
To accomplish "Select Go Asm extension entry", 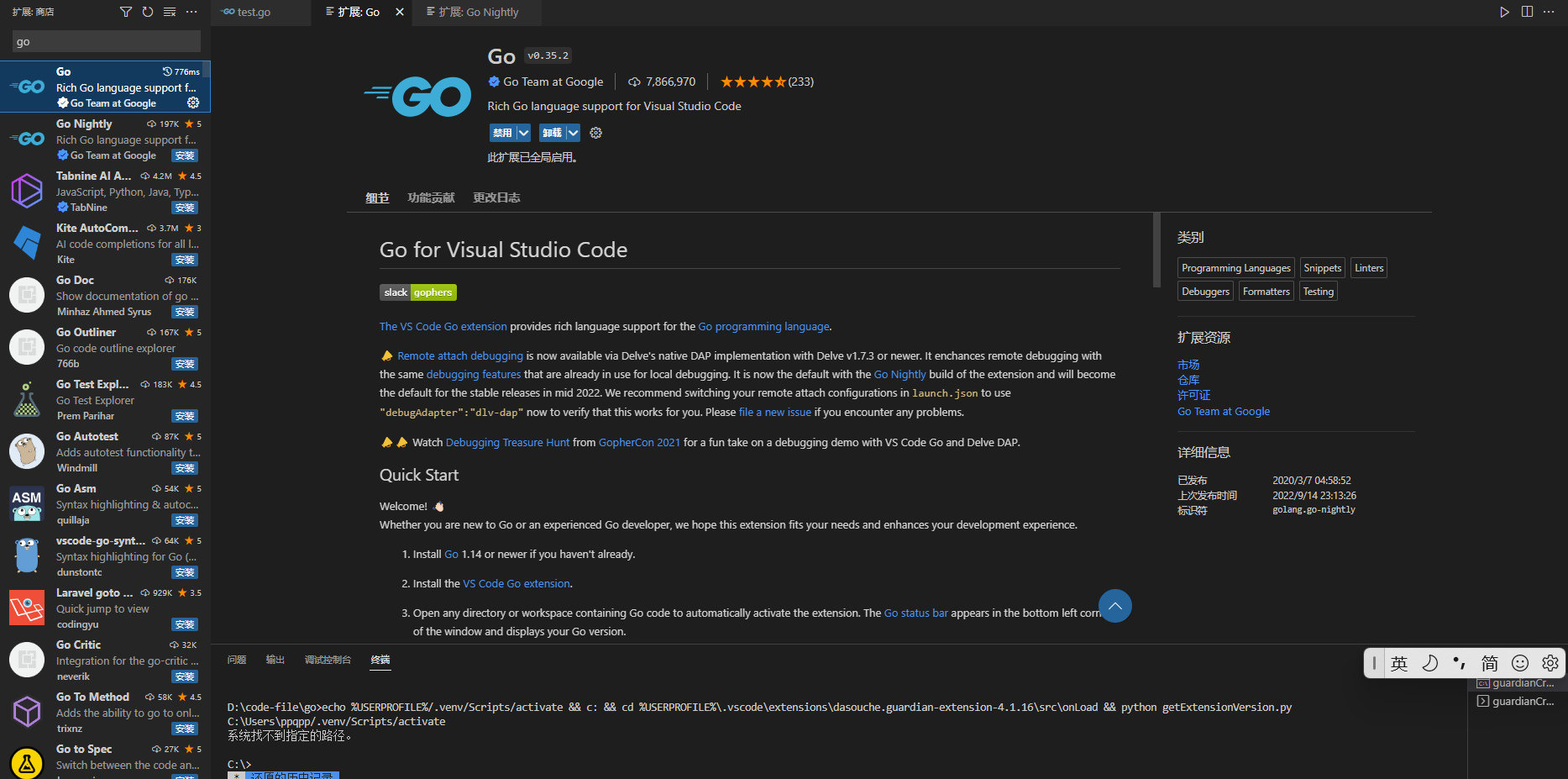I will click(x=105, y=503).
